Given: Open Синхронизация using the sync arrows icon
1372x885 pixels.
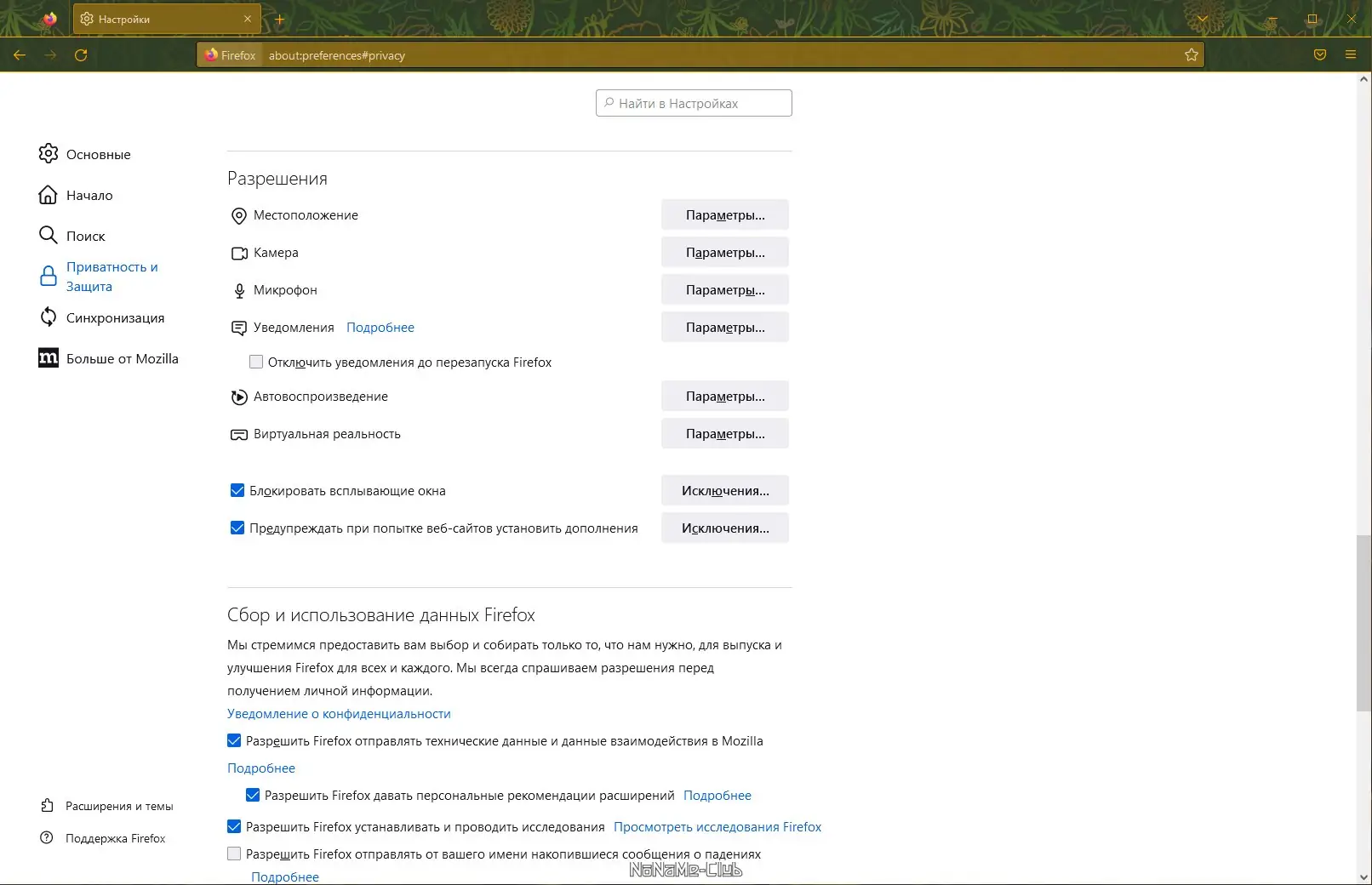Looking at the screenshot, I should pos(49,317).
